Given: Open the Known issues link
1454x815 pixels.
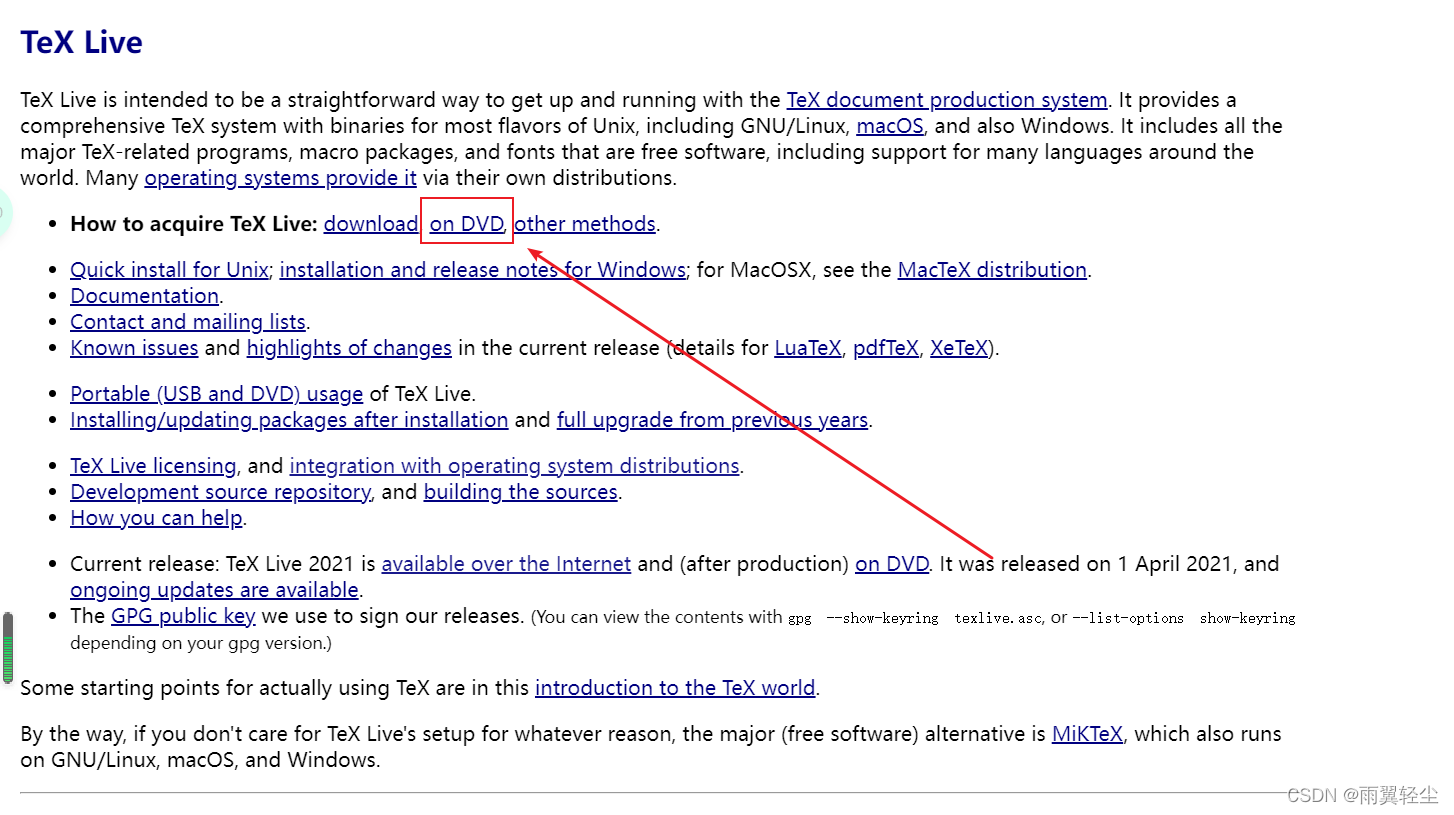Looking at the screenshot, I should point(134,348).
